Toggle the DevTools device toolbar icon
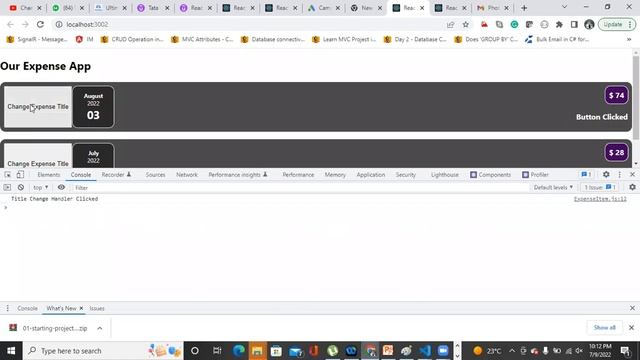 (x=20, y=175)
